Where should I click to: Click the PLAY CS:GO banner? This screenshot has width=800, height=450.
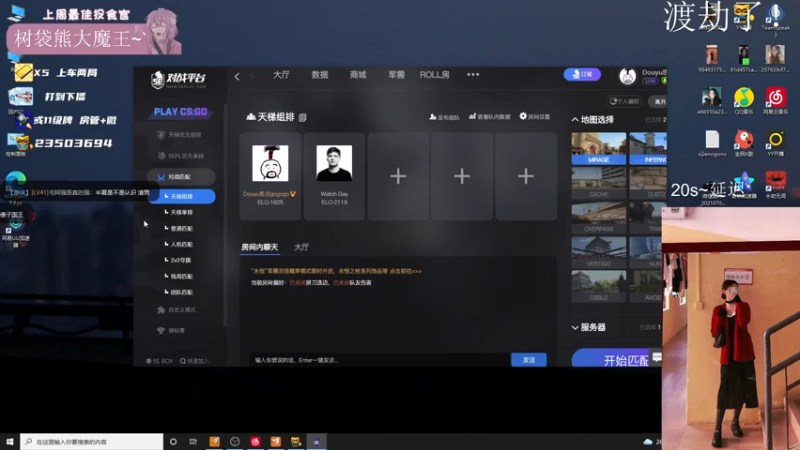coord(181,112)
